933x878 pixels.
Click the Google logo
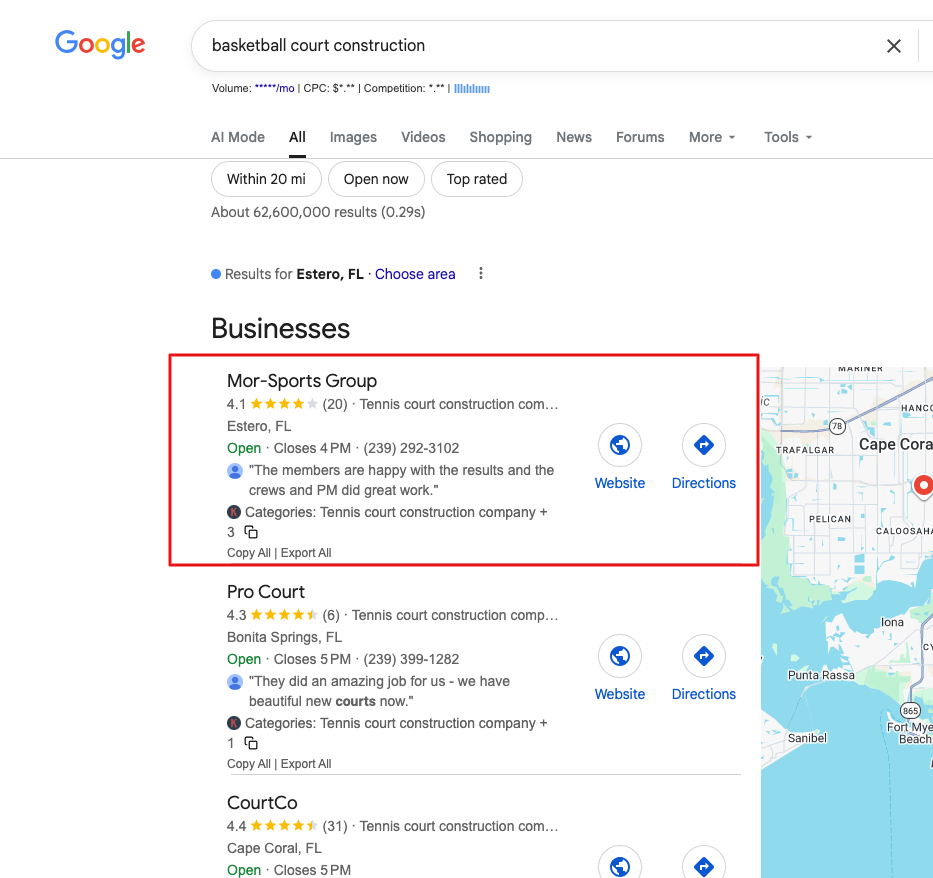(x=100, y=44)
